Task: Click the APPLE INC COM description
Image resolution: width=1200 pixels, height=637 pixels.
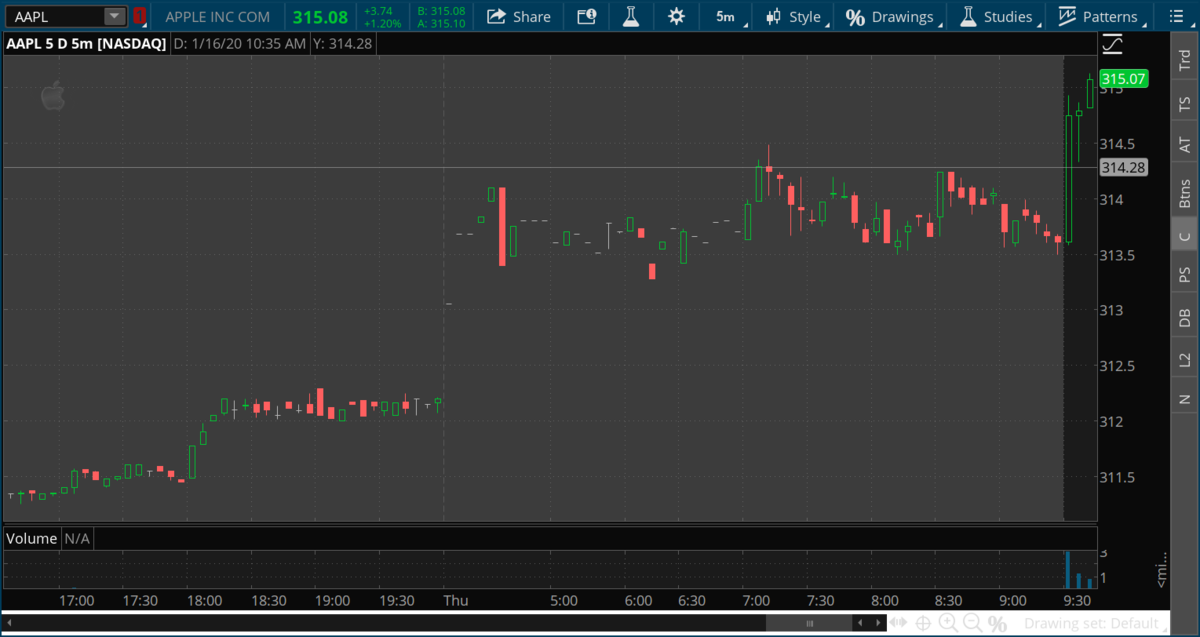Action: (217, 17)
